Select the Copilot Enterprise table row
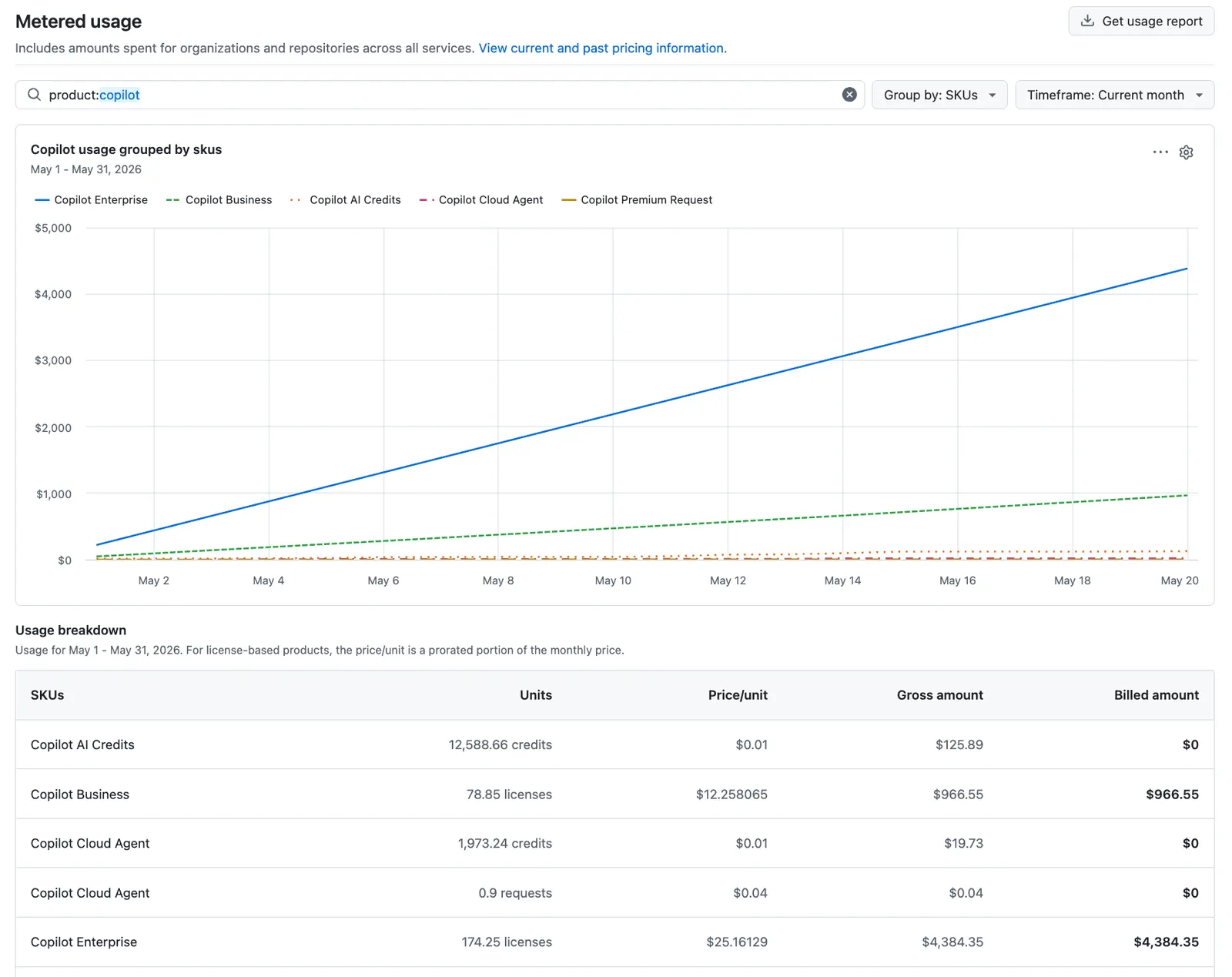 point(614,942)
